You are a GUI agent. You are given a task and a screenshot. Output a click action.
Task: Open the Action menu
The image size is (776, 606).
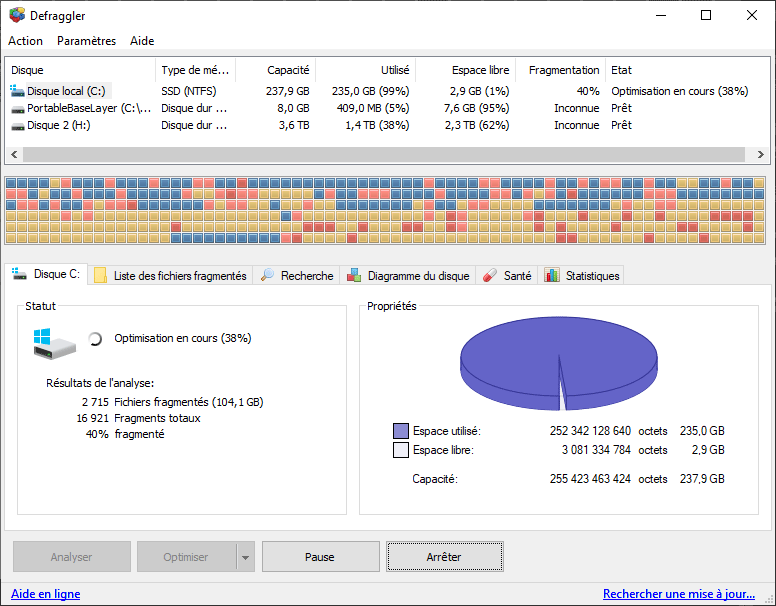tap(25, 41)
